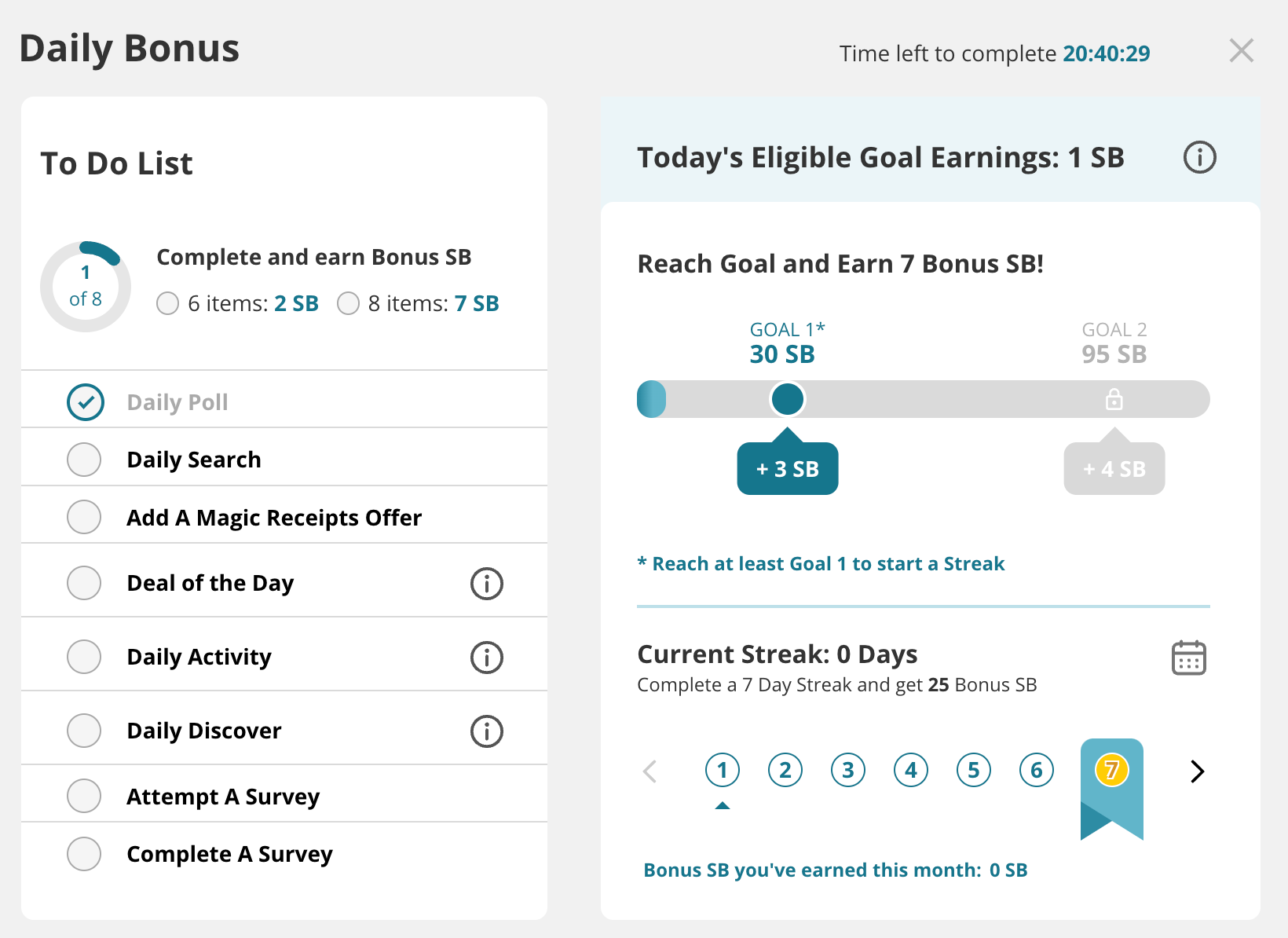View info about Daily Activity
This screenshot has width=1288, height=938.
(487, 657)
